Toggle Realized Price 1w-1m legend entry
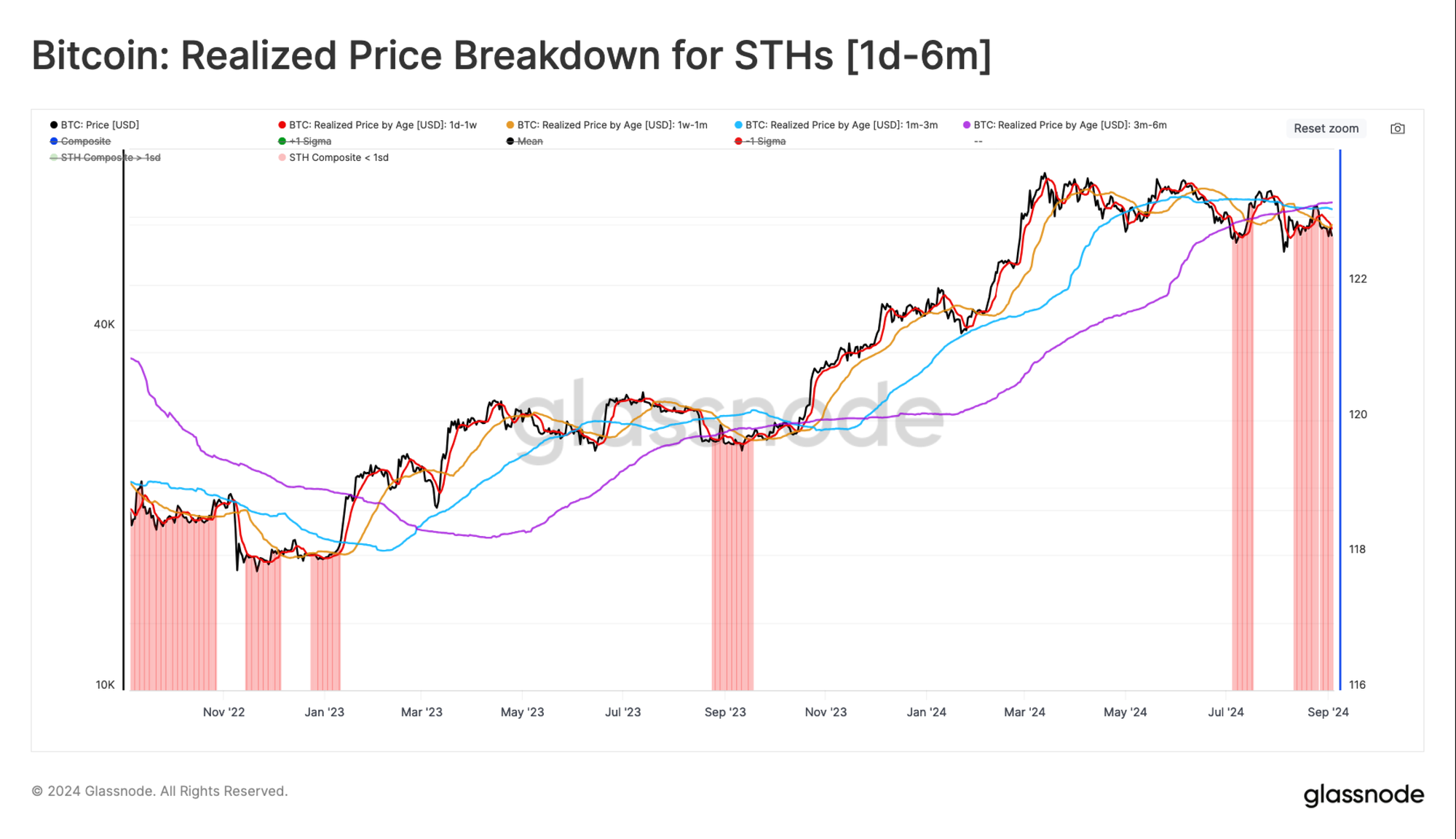This screenshot has height=839, width=1456. tap(606, 125)
